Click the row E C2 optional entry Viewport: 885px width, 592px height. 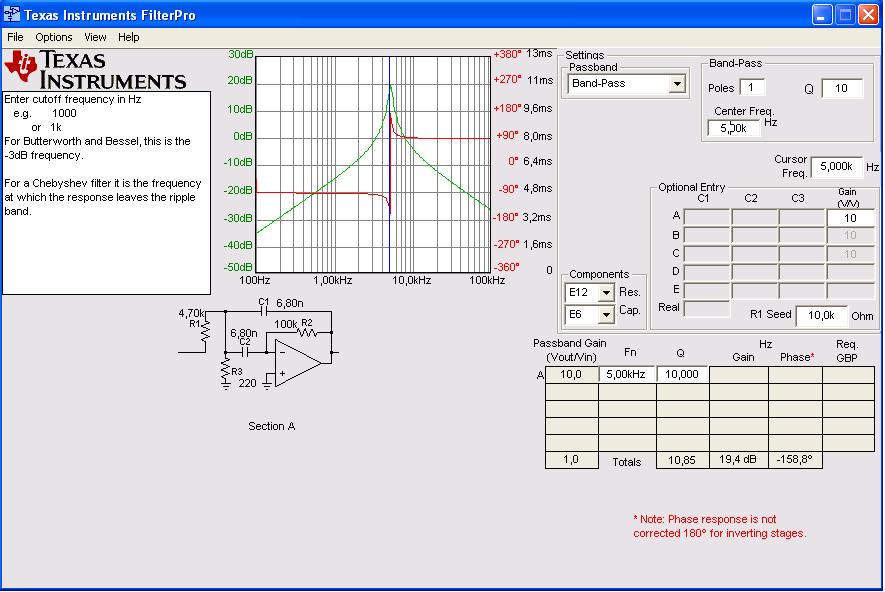pos(755,290)
